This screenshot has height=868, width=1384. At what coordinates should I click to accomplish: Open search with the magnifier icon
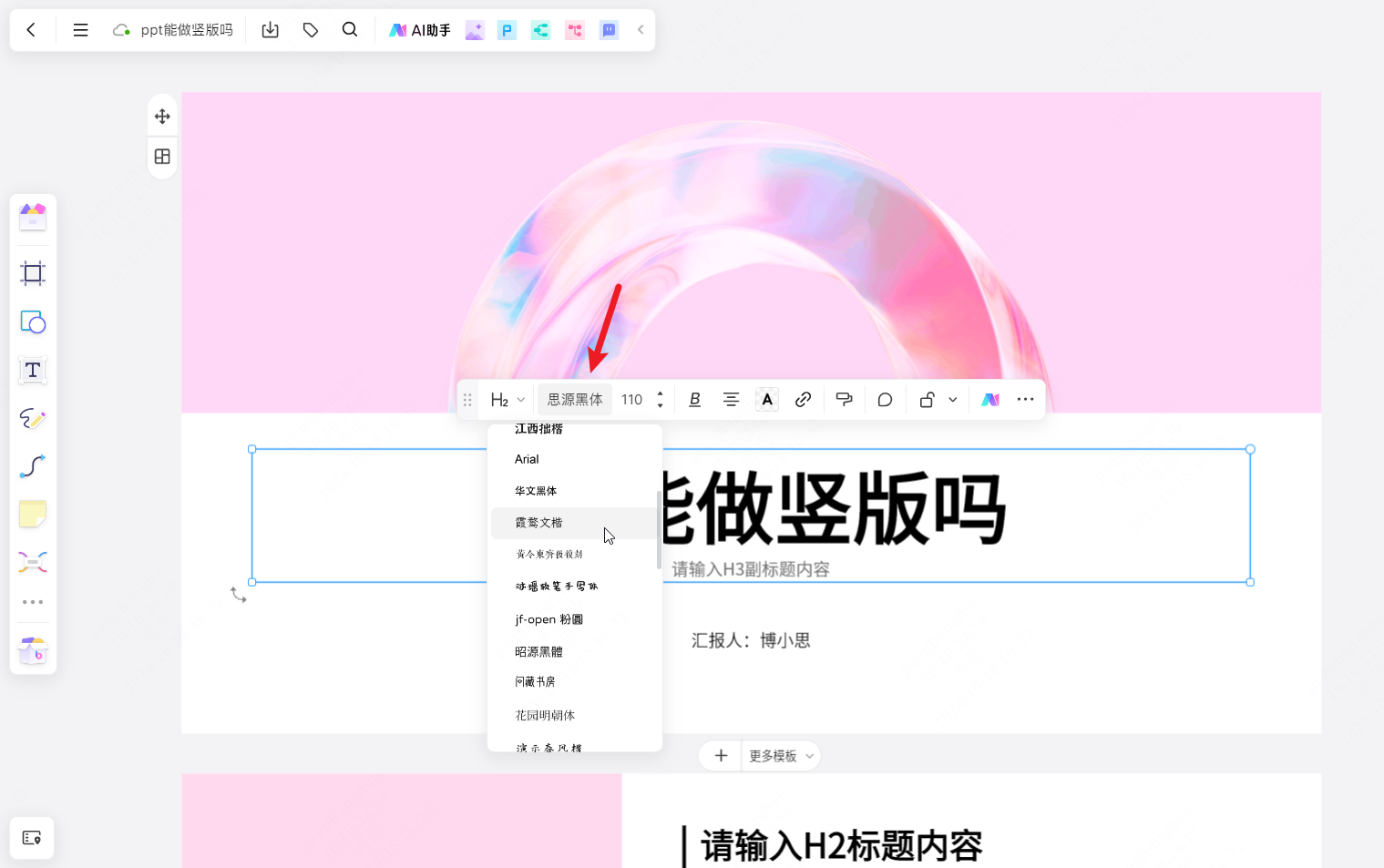pyautogui.click(x=350, y=30)
